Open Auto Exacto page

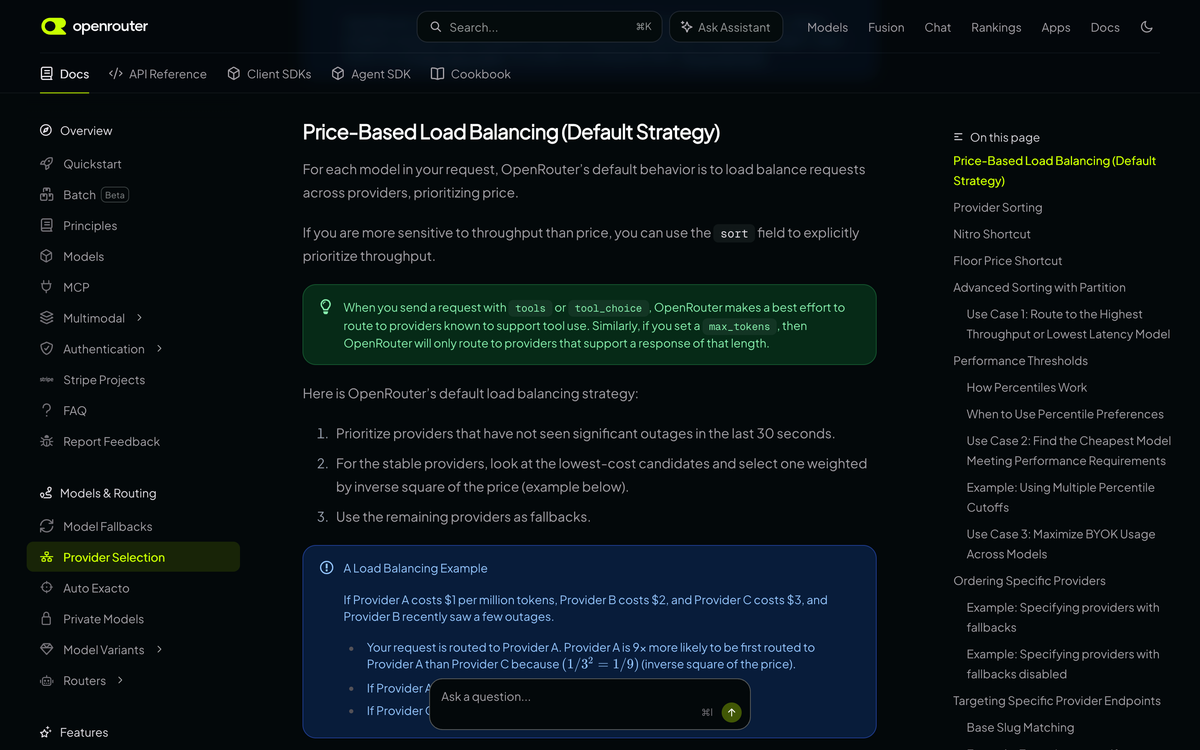point(96,588)
